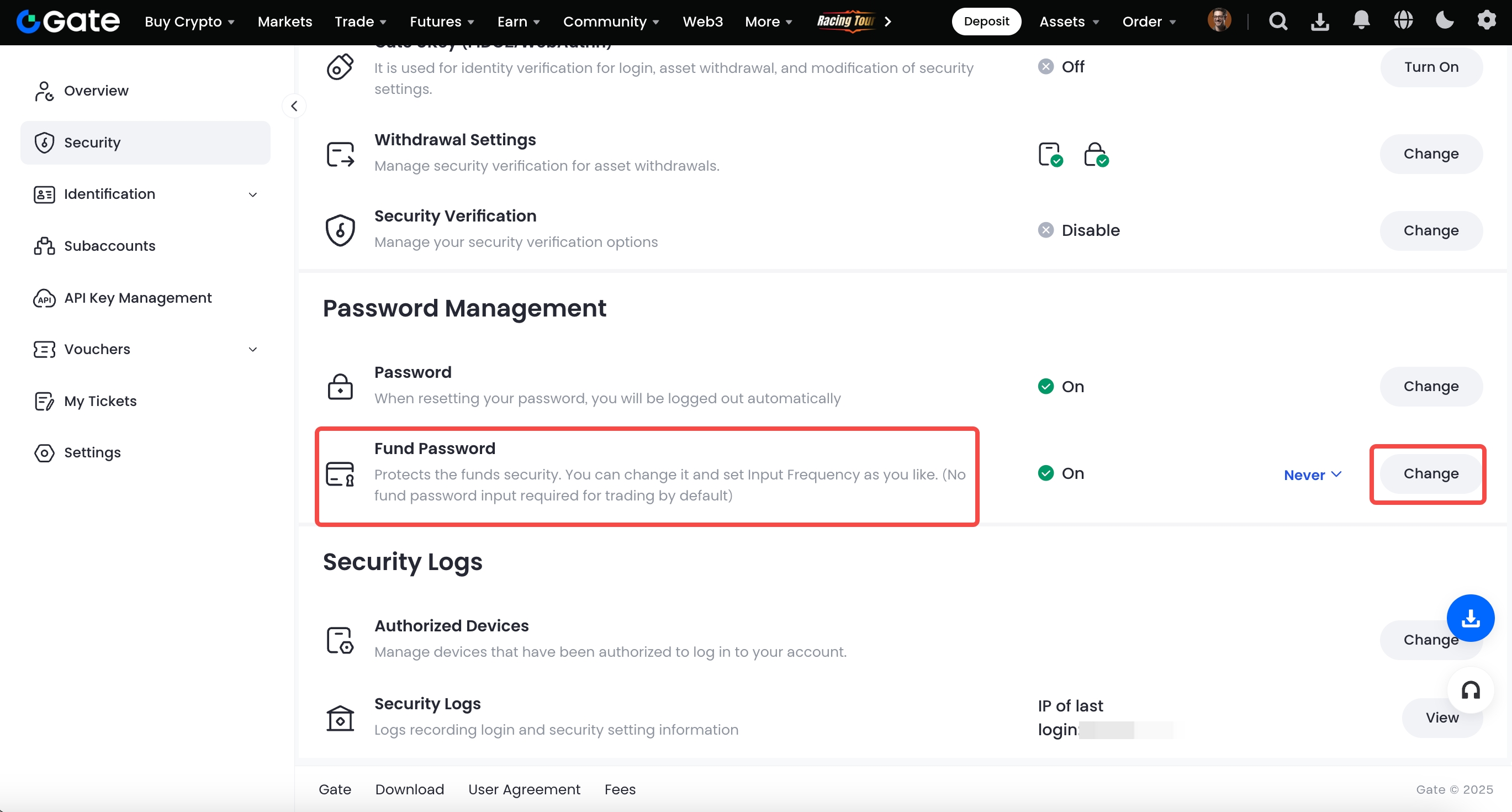Click the search magnifier icon

pyautogui.click(x=1278, y=21)
